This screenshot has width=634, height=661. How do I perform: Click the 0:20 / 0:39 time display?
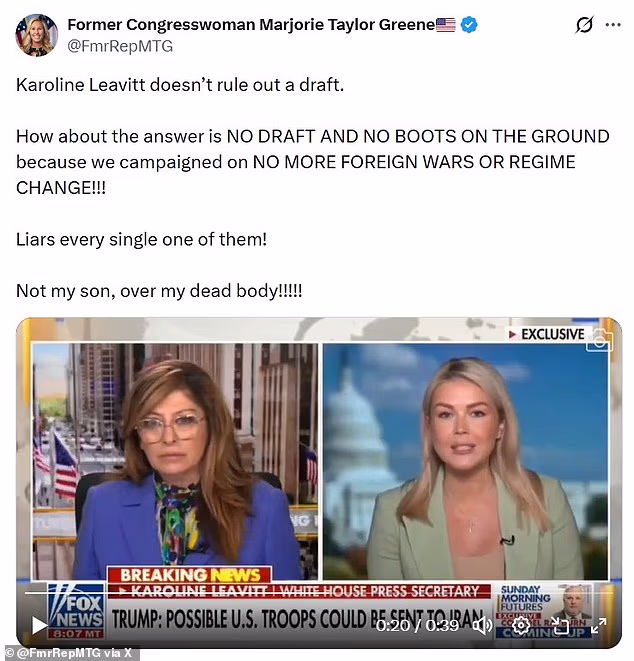pyautogui.click(x=417, y=625)
